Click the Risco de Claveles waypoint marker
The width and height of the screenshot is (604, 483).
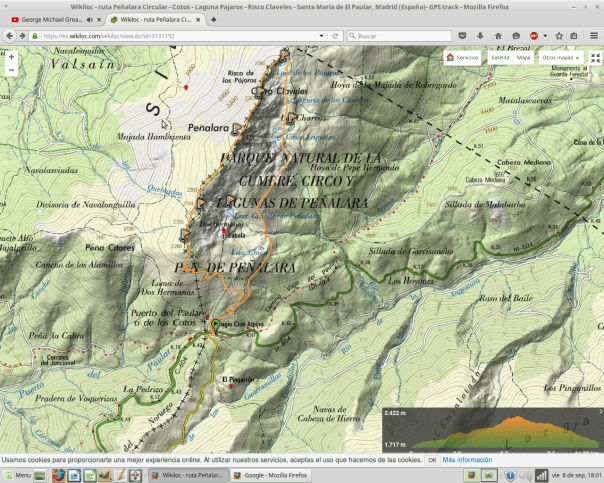pyautogui.click(x=257, y=92)
